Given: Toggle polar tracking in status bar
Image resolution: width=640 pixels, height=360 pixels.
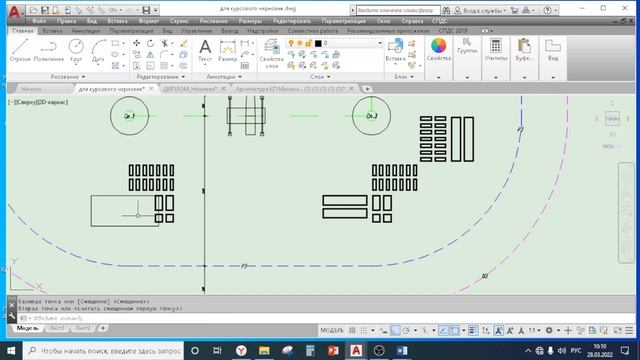Looking at the screenshot, I should click(406, 330).
